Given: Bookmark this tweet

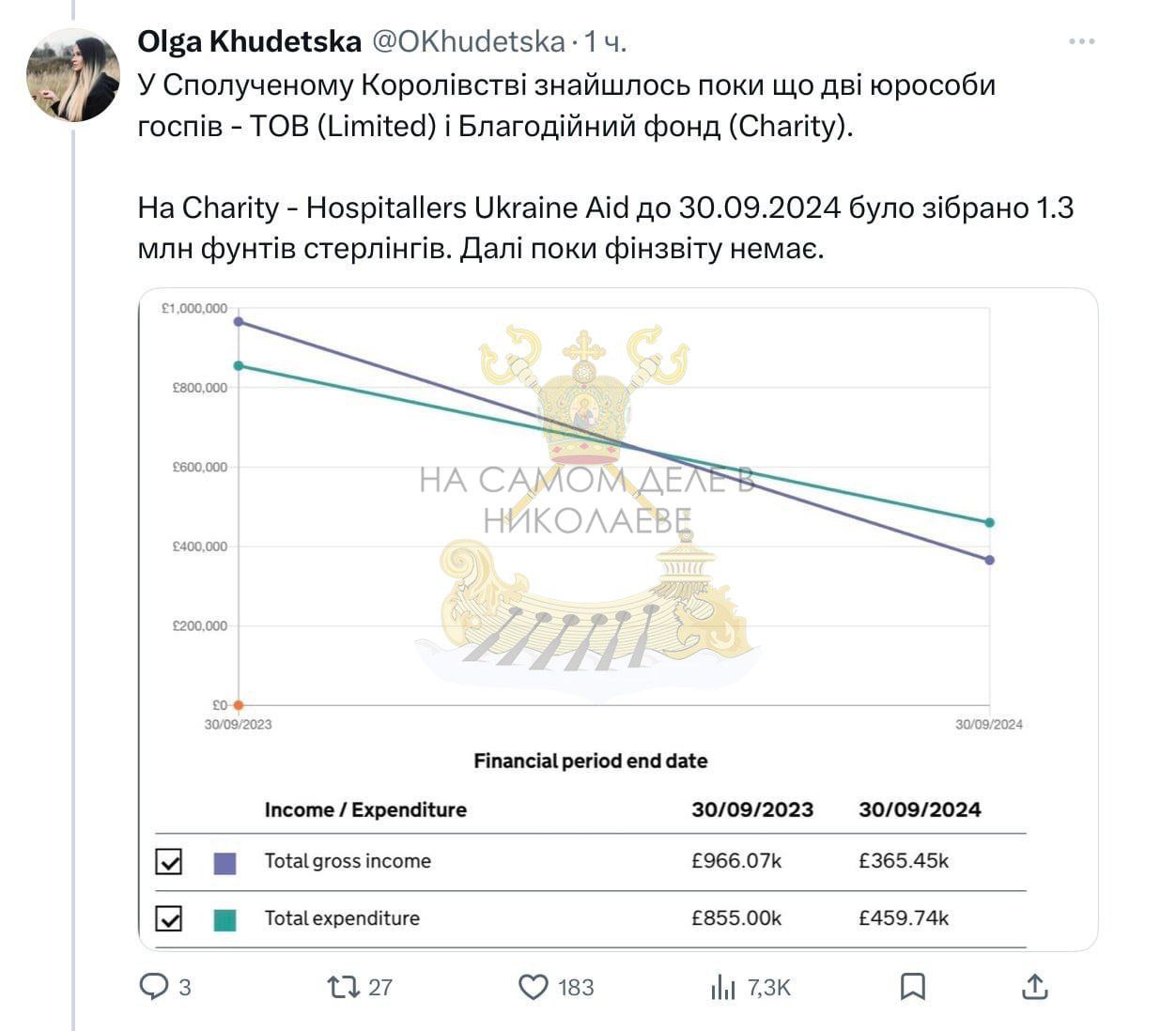Looking at the screenshot, I should point(912,987).
